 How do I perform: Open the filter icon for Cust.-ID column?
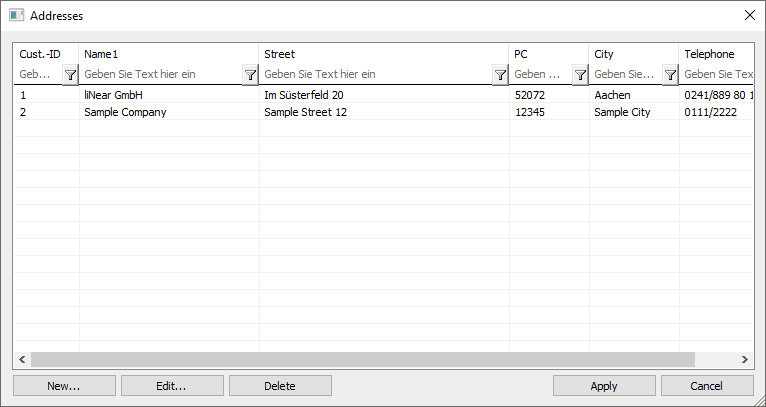tap(70, 75)
